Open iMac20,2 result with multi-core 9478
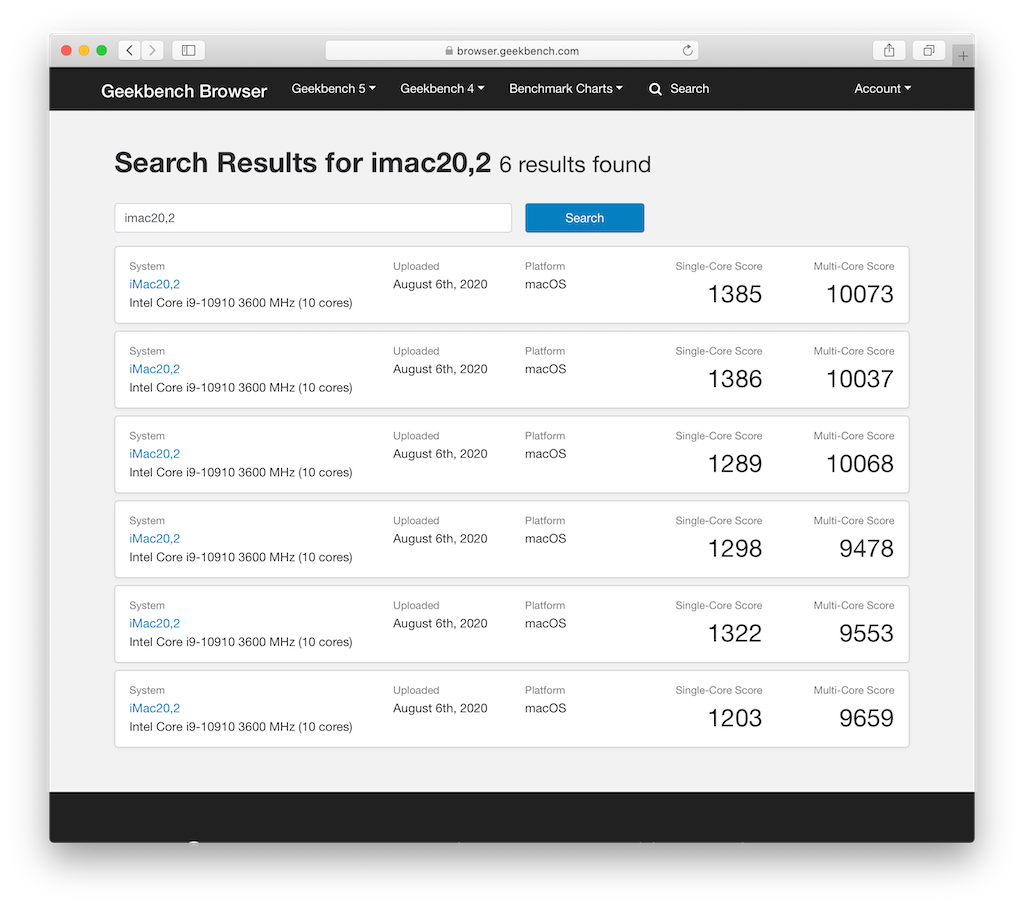The height and width of the screenshot is (908, 1024). [154, 539]
